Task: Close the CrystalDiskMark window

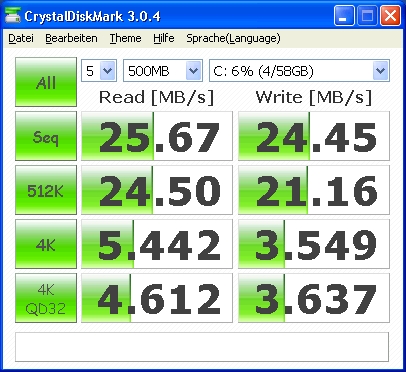Action: click(x=390, y=16)
